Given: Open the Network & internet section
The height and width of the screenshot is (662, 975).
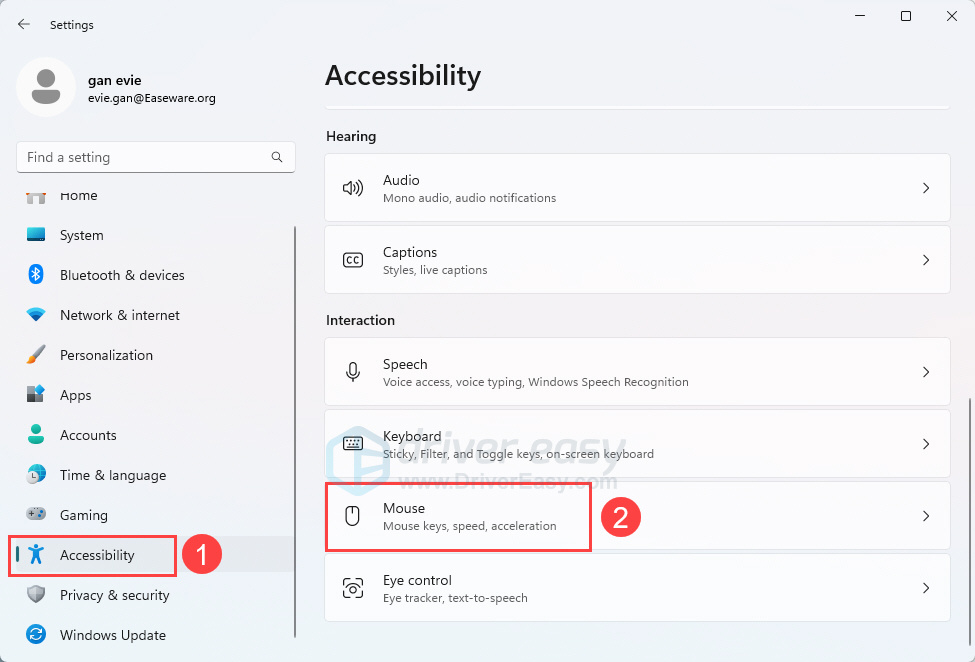Looking at the screenshot, I should pyautogui.click(x=119, y=315).
